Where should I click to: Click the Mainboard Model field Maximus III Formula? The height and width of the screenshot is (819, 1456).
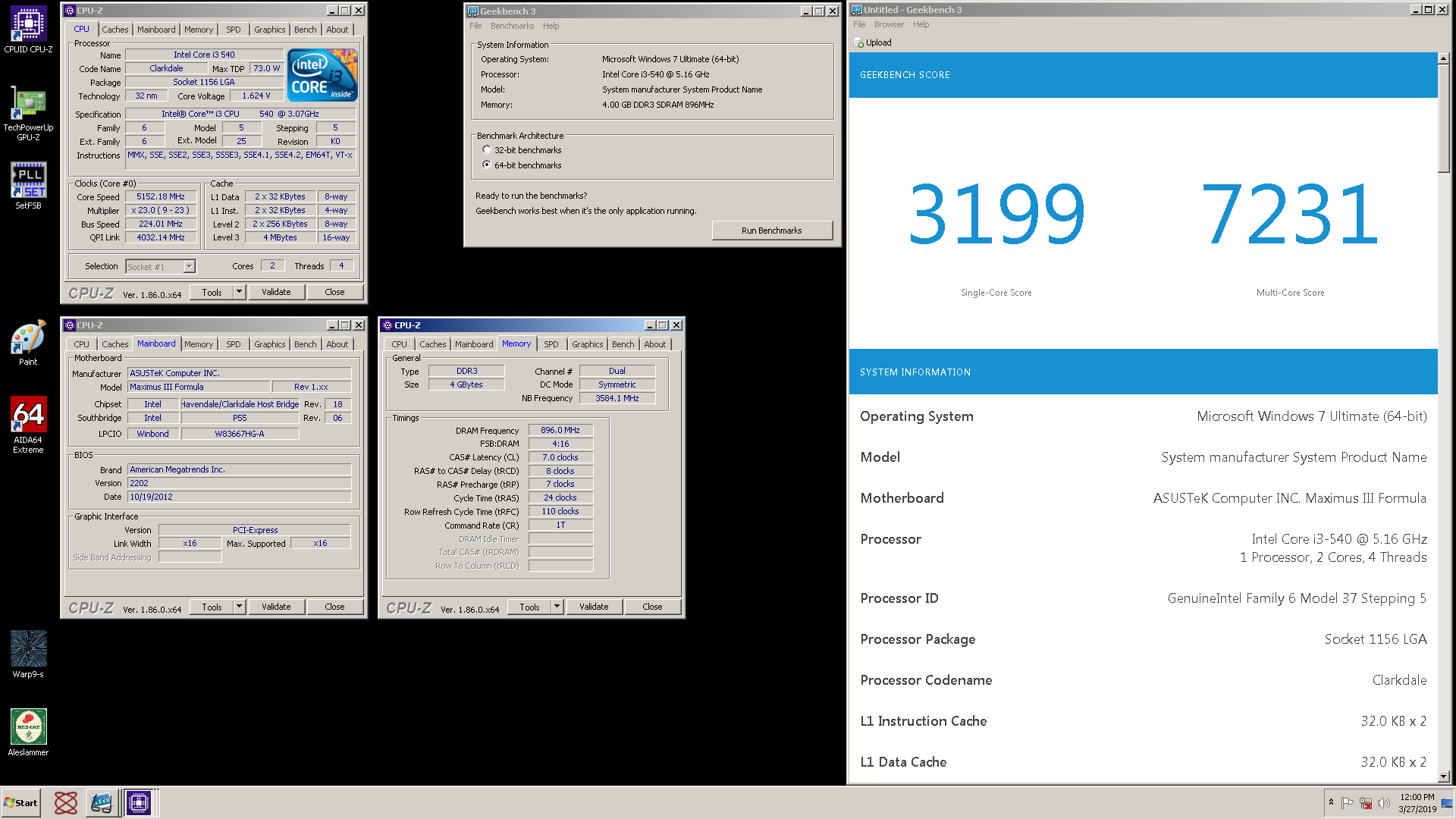(x=199, y=387)
